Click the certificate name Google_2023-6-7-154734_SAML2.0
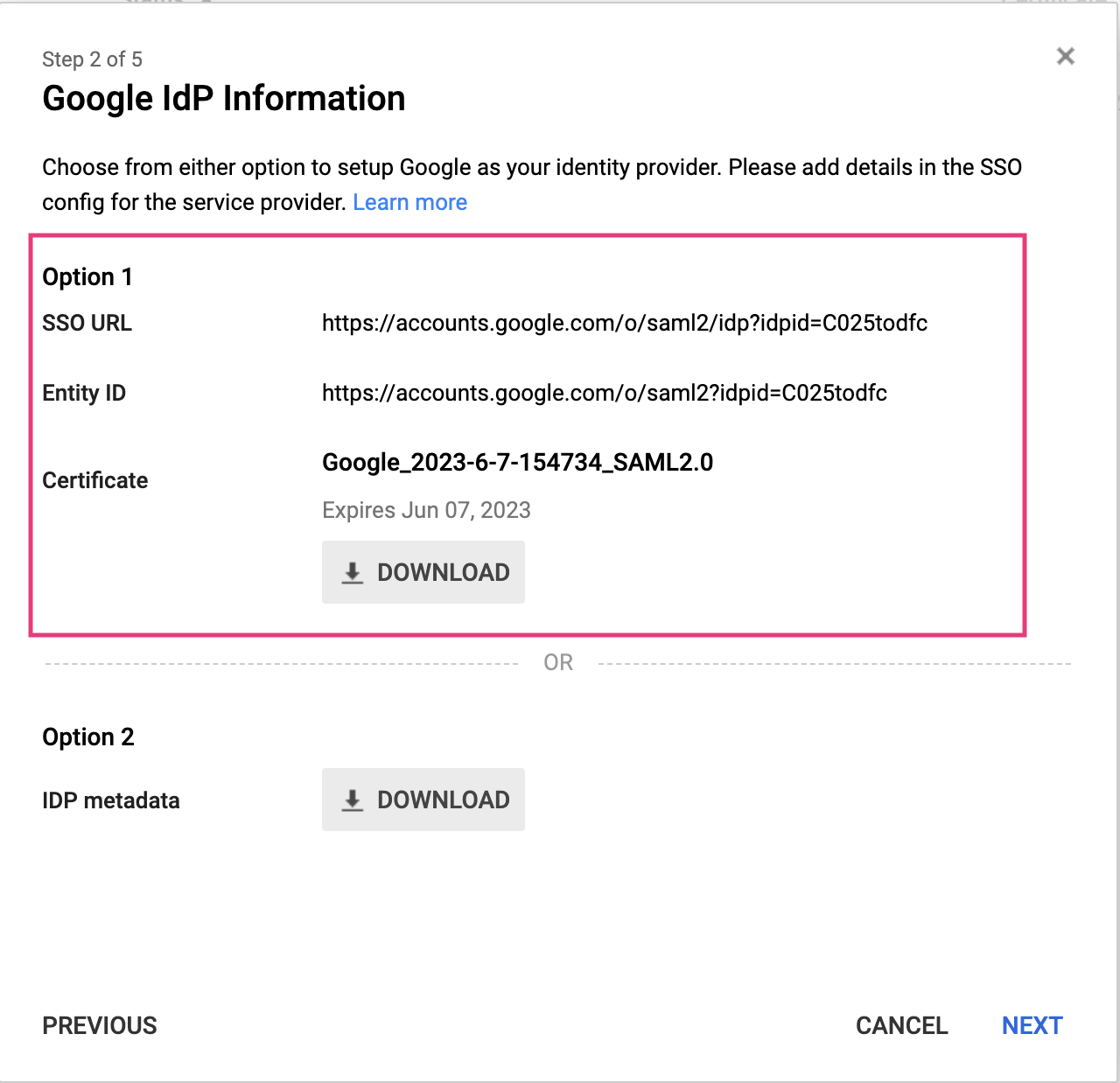Image resolution: width=1120 pixels, height=1083 pixels. pos(517,462)
